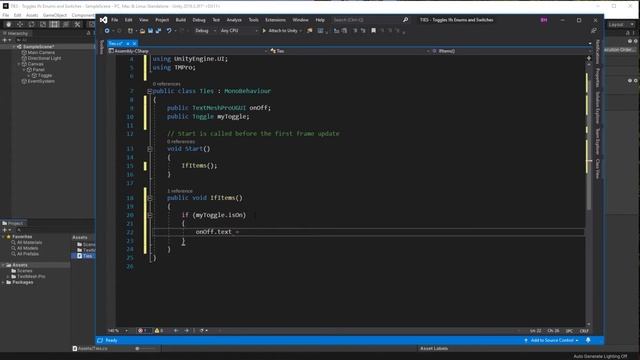Open Visual Studio Build menu
640x360 pixels.
tap(181, 20)
